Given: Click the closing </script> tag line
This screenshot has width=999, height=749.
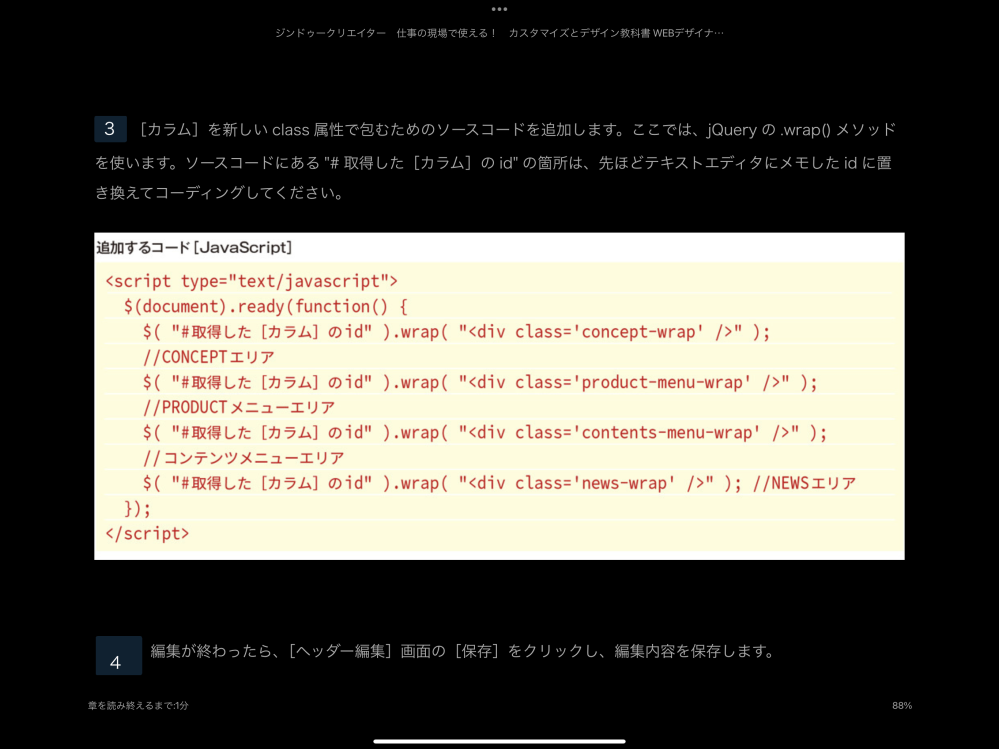Looking at the screenshot, I should click(x=147, y=533).
